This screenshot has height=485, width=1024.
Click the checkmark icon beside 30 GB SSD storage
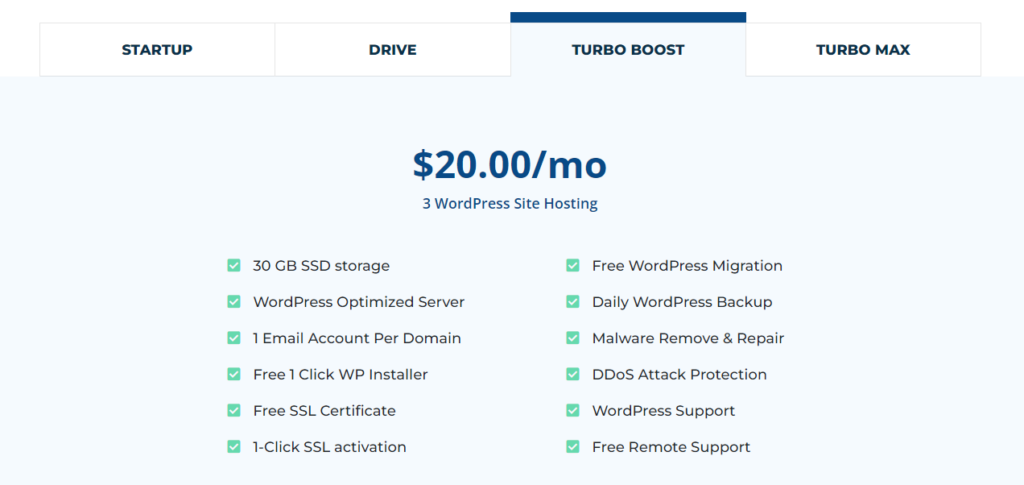[234, 266]
